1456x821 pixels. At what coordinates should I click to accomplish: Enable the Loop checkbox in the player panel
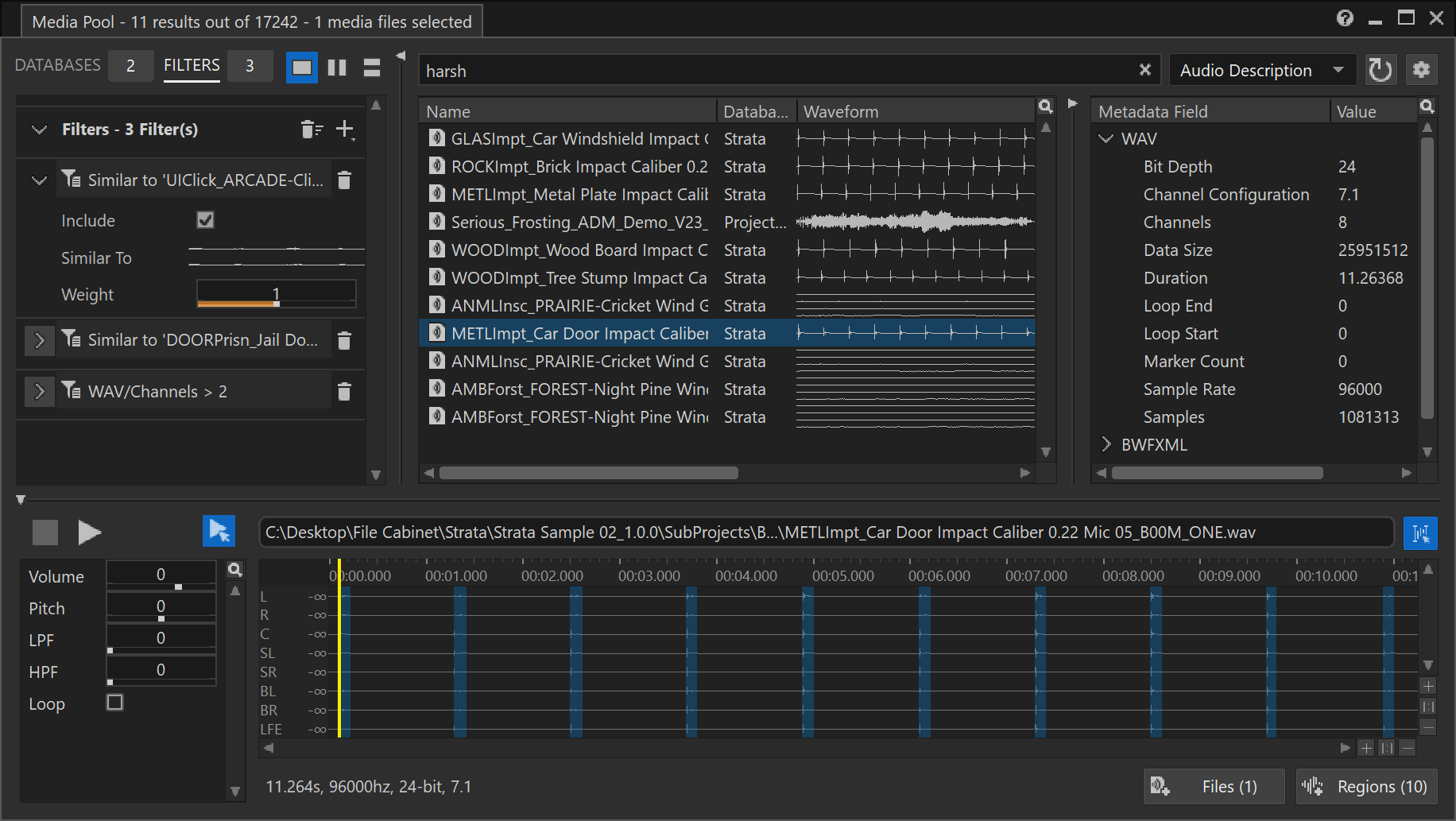click(114, 703)
